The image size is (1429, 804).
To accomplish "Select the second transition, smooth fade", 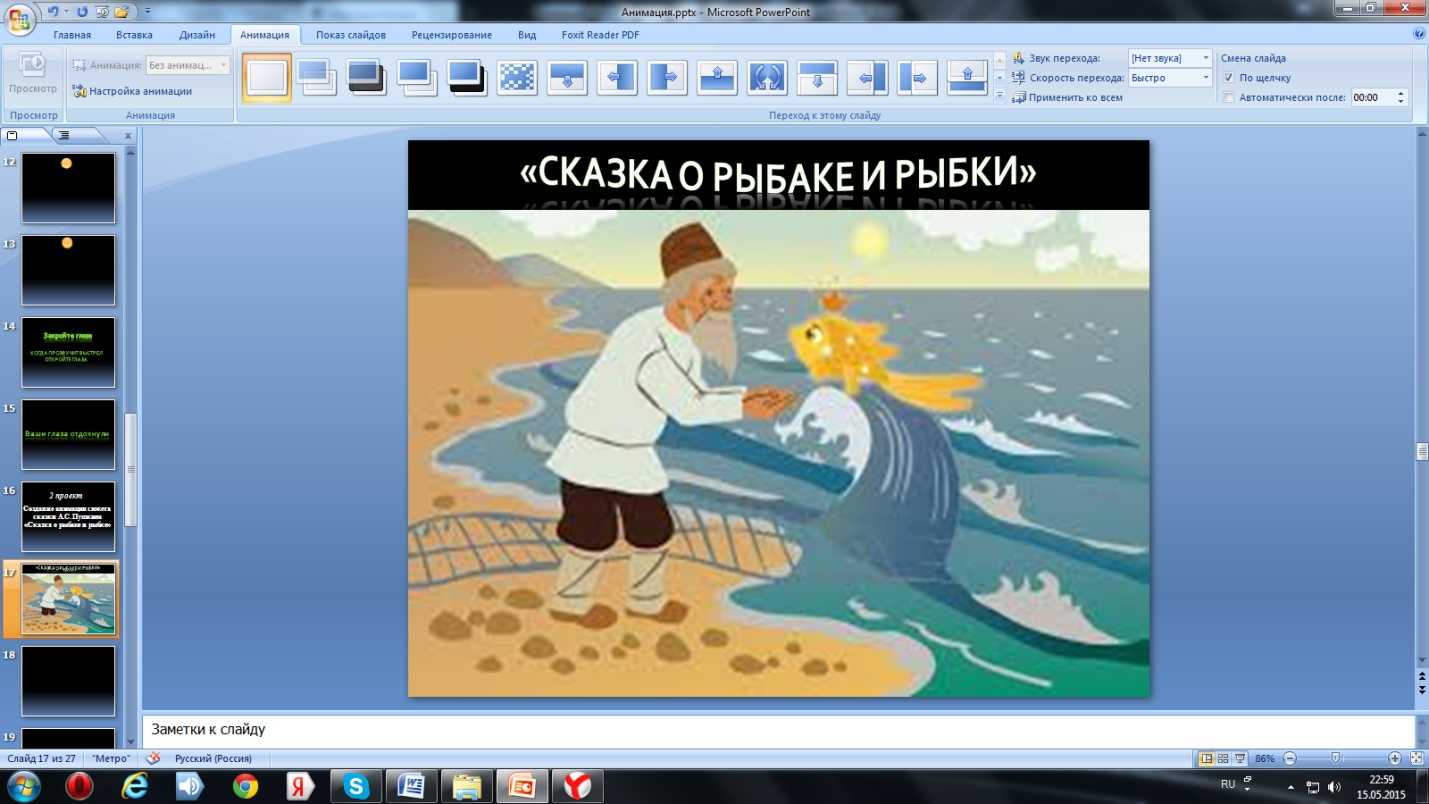I will pyautogui.click(x=317, y=77).
